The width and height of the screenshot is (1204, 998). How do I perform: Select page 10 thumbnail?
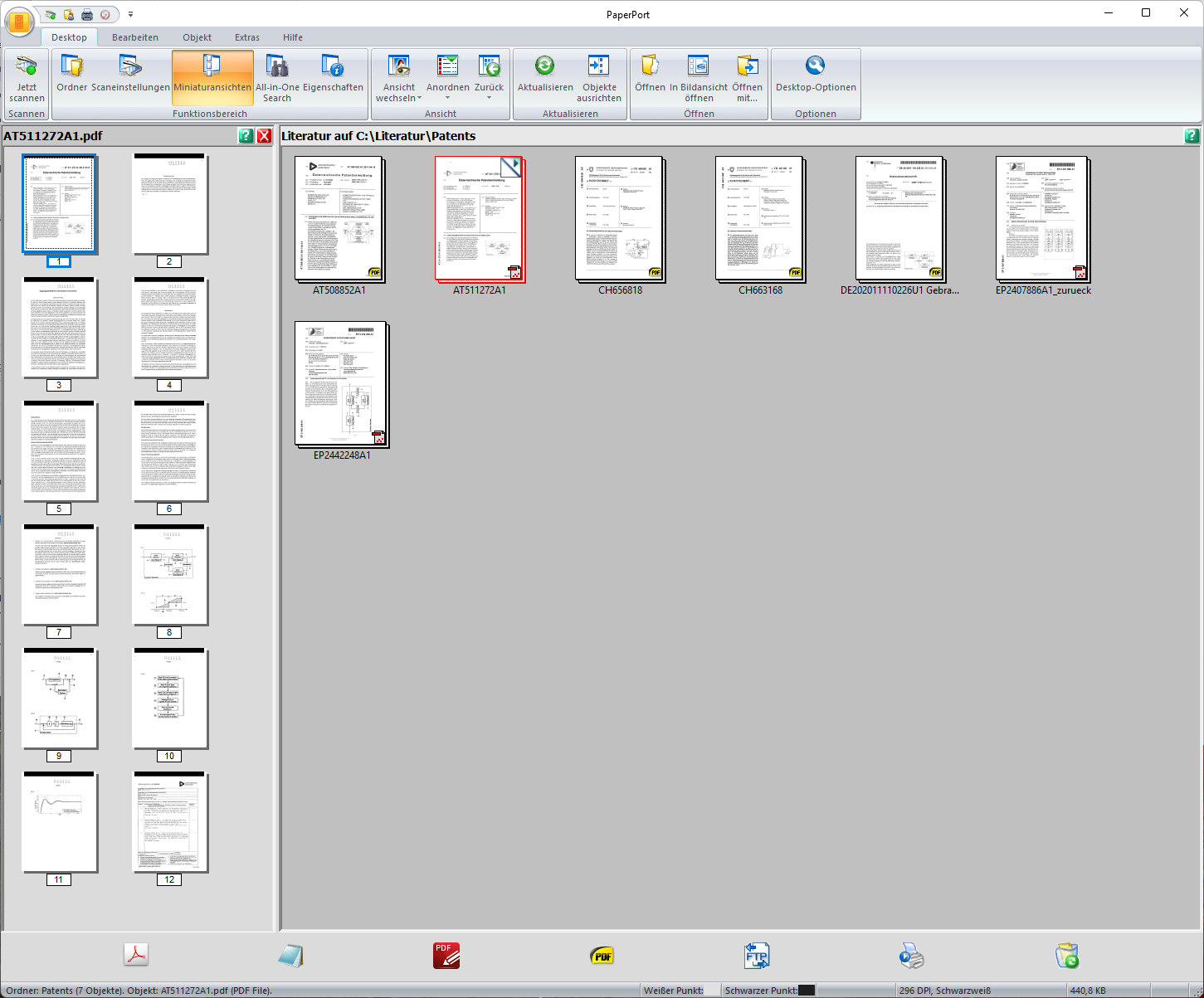pos(169,698)
